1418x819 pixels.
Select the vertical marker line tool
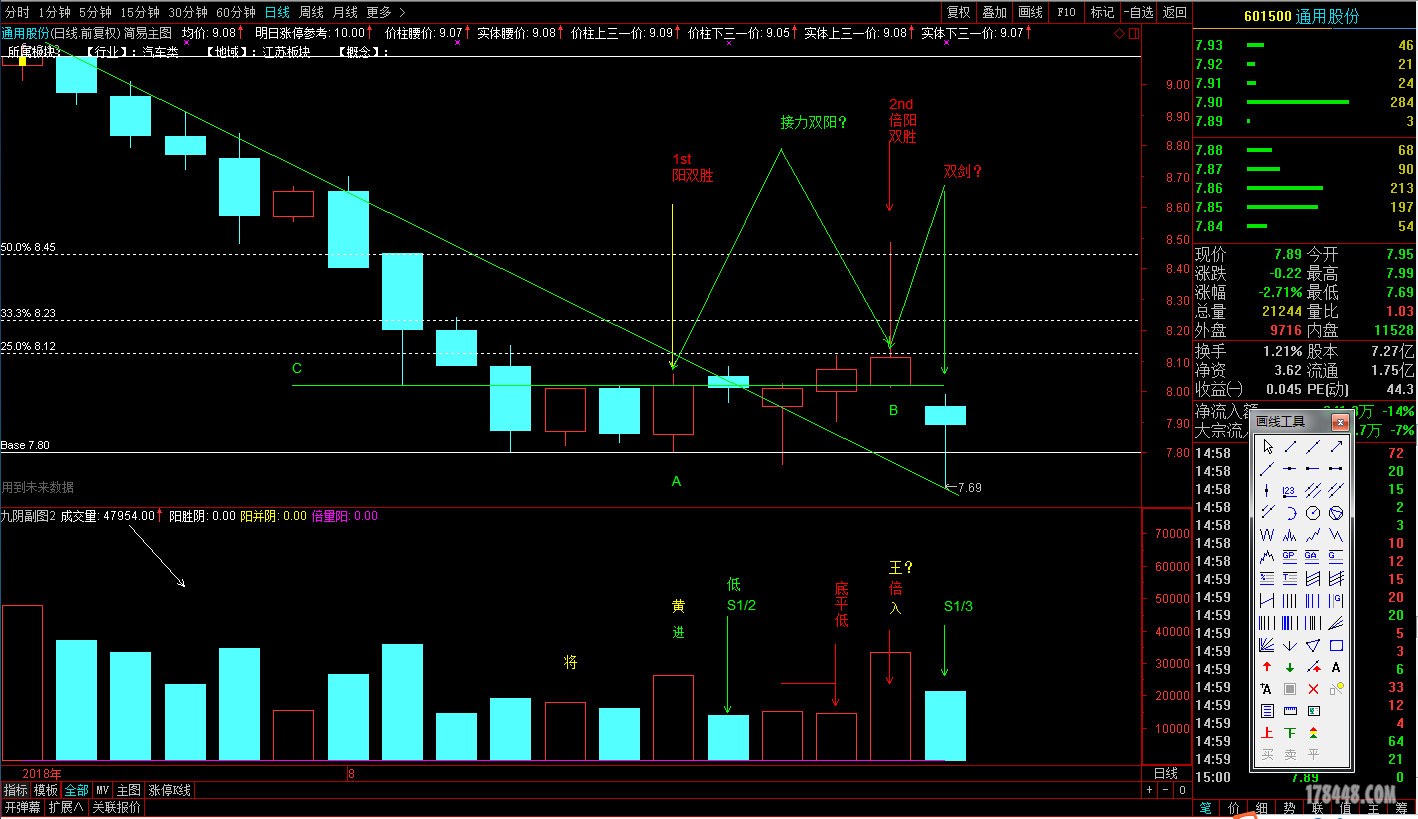pos(1267,490)
